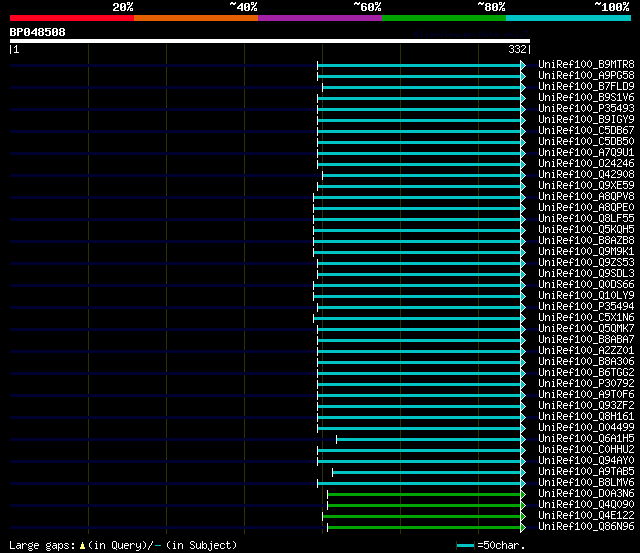The image size is (640, 553).
Task: Click the cyan ~100% legend segment
Action: click(568, 18)
